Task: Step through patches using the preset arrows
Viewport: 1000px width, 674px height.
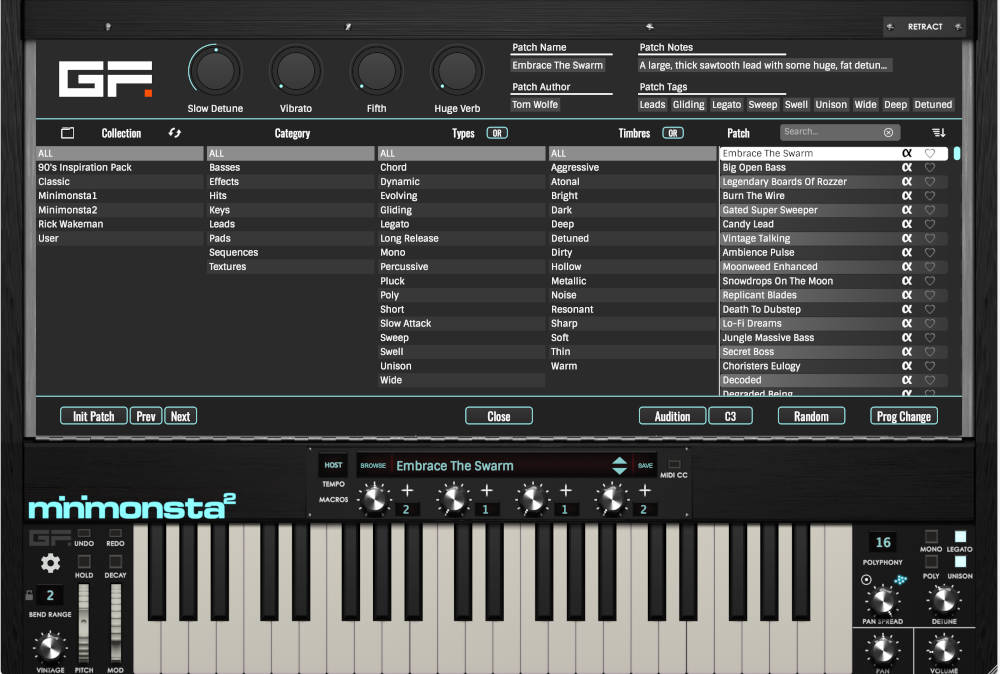Action: pos(620,466)
